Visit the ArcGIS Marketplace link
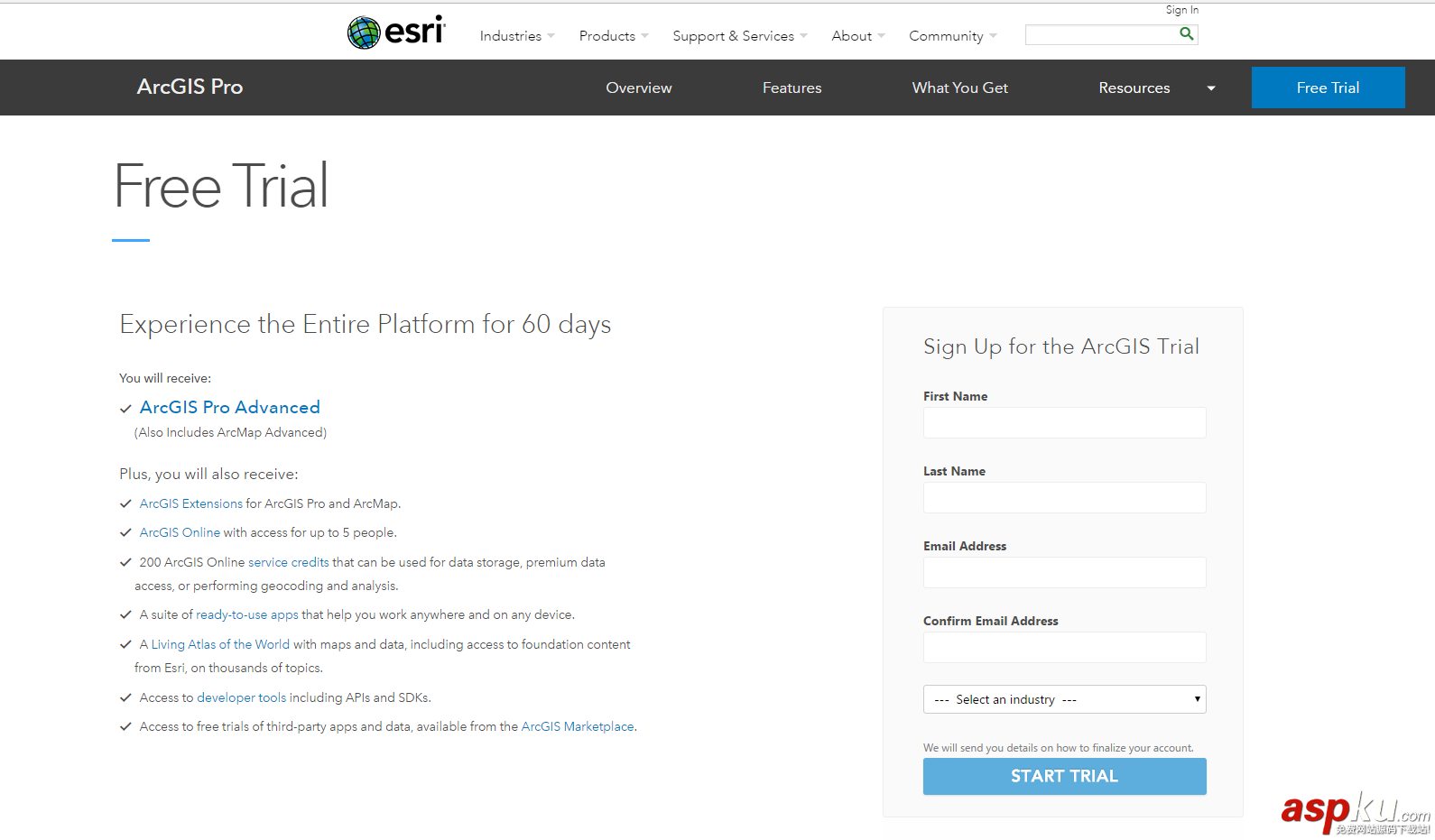Screen dimensions: 1435x840 (578, 726)
